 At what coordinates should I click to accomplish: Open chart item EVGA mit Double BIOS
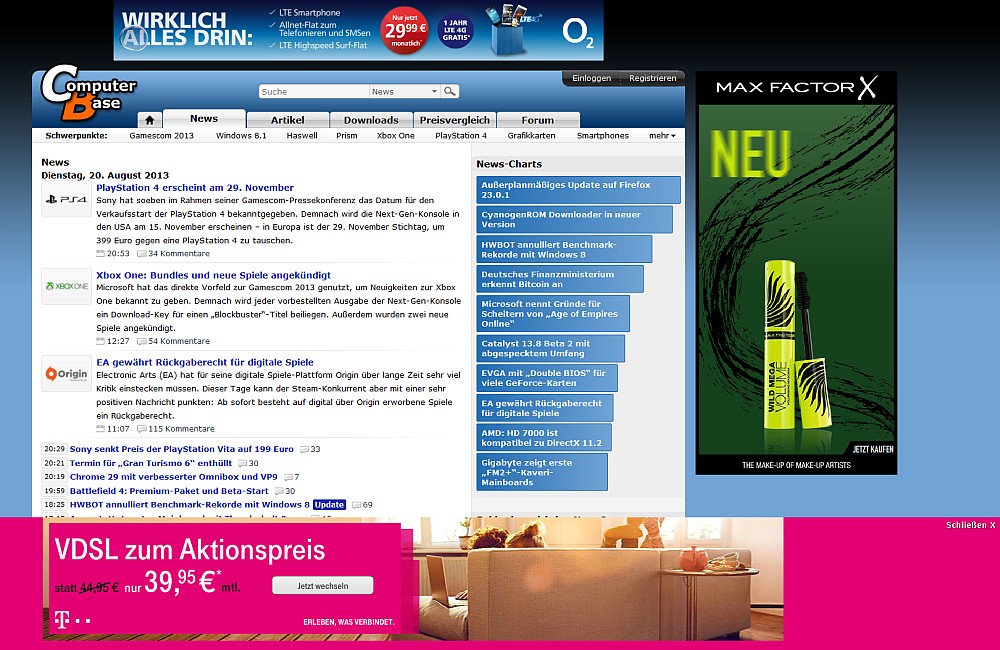(x=547, y=378)
